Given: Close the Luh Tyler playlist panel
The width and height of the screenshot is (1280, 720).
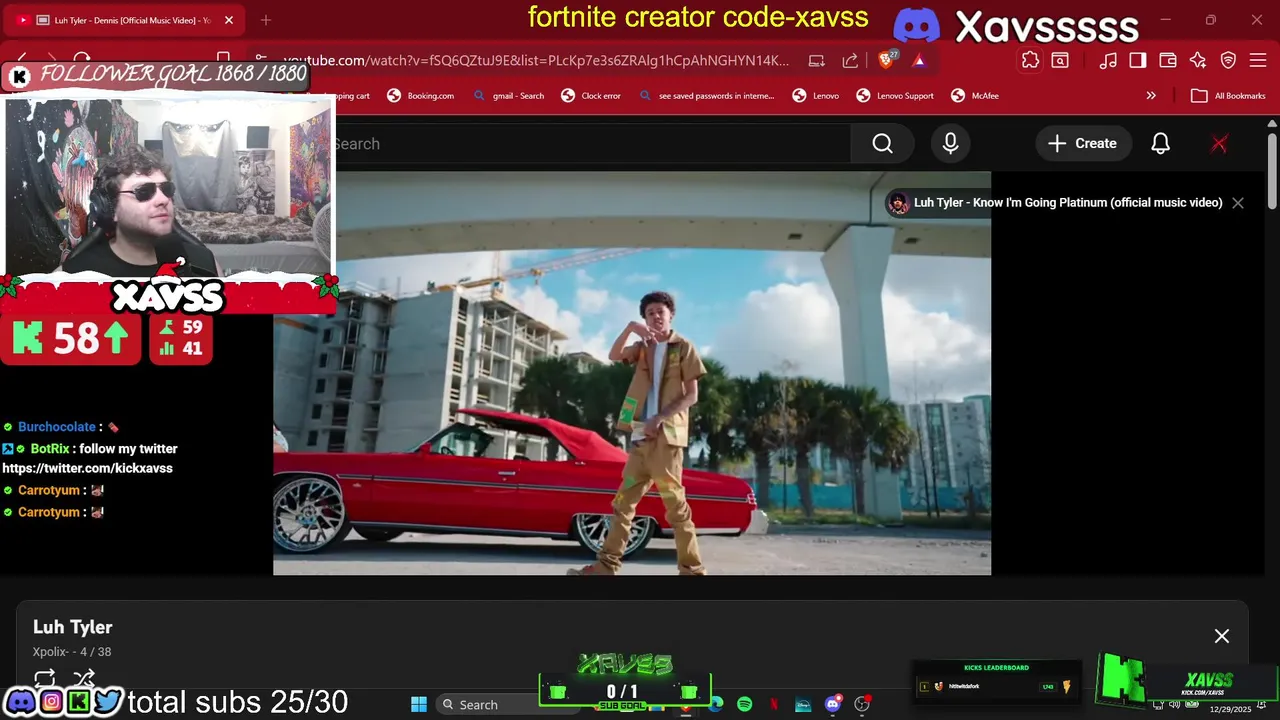Looking at the screenshot, I should click(1222, 636).
